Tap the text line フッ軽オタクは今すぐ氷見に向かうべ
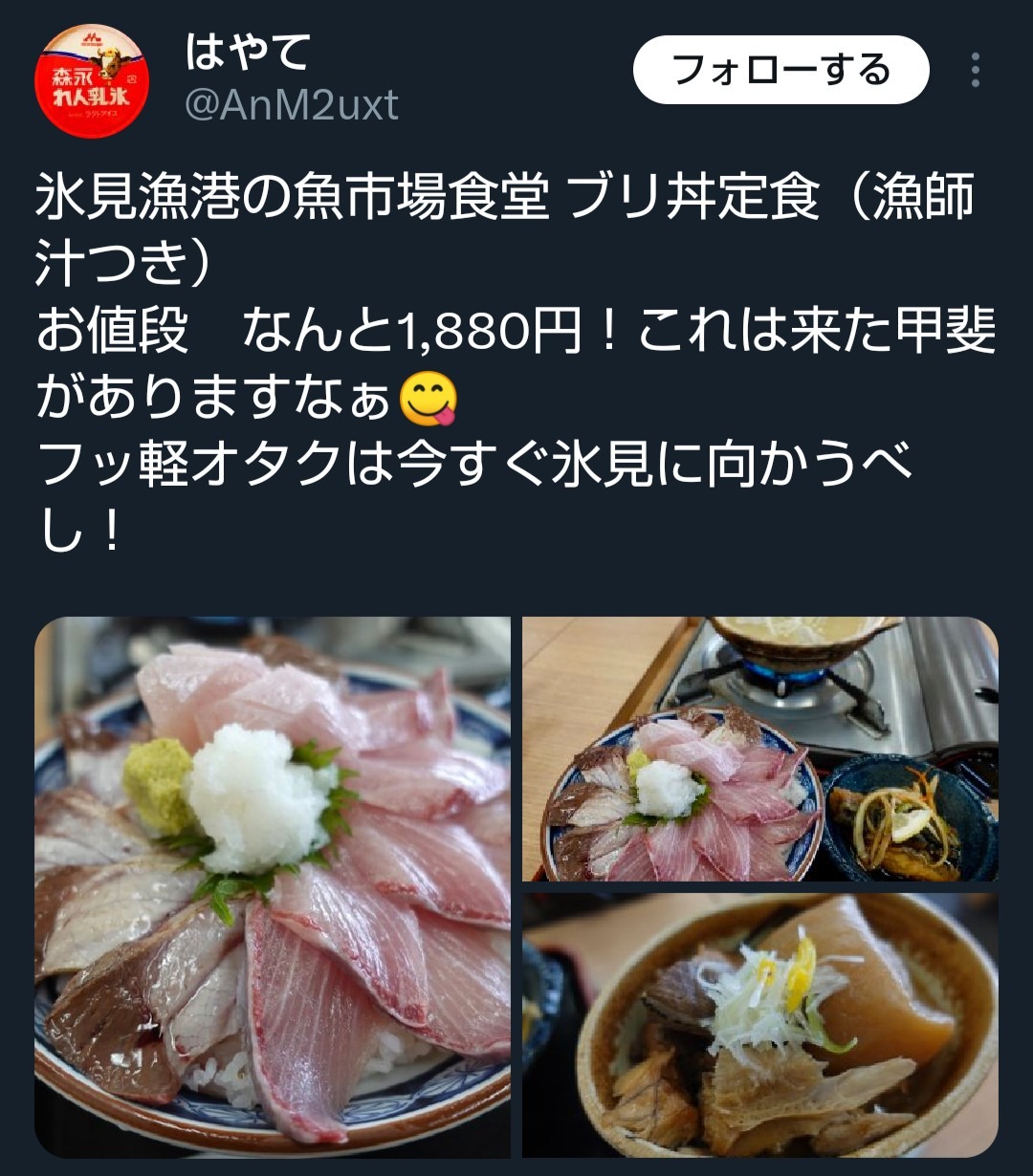Viewport: 1033px width, 1176px height. click(x=475, y=467)
